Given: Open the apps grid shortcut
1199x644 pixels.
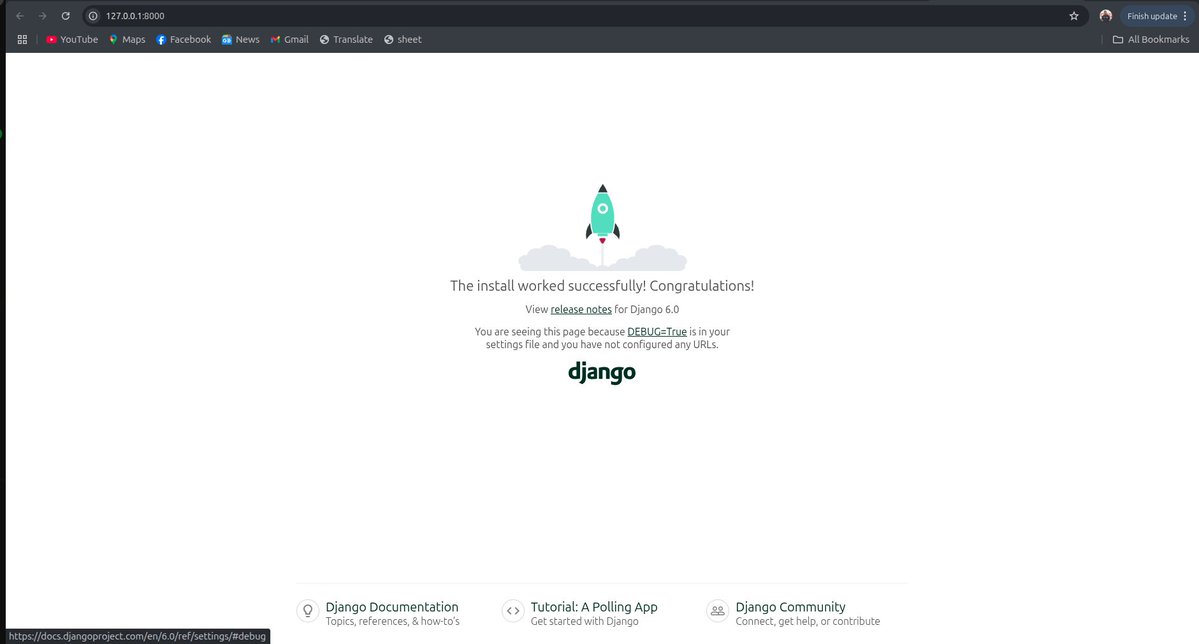Looking at the screenshot, I should coord(22,40).
